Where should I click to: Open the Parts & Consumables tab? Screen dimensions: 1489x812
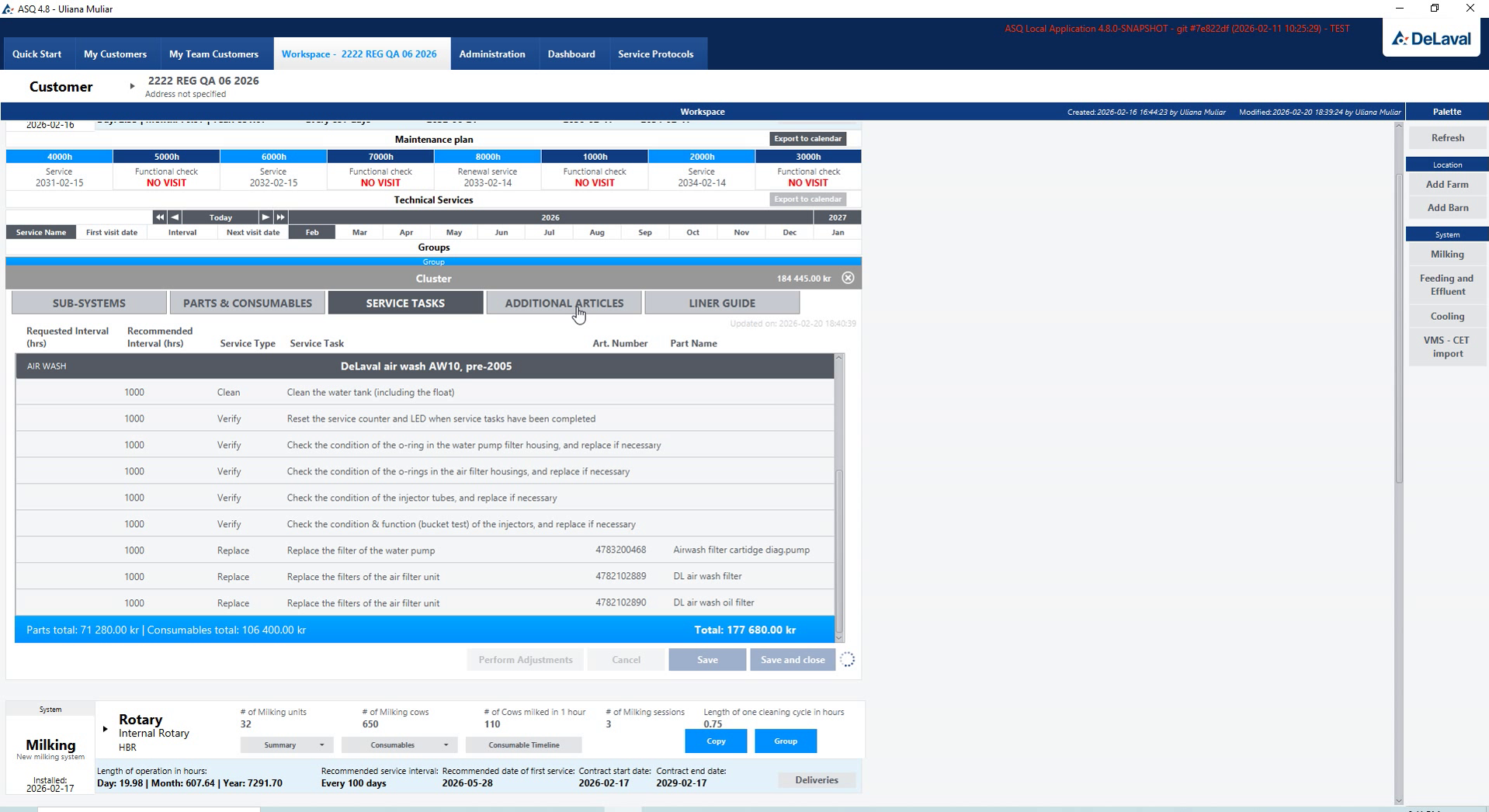tap(248, 303)
